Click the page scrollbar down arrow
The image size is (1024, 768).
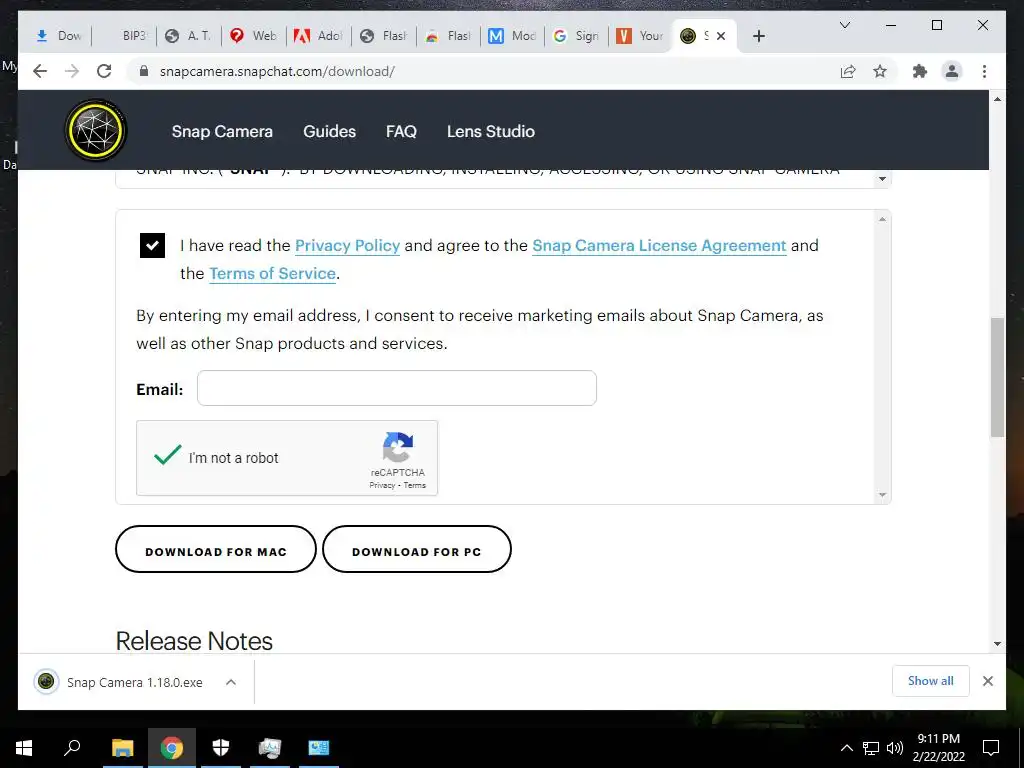tap(997, 644)
